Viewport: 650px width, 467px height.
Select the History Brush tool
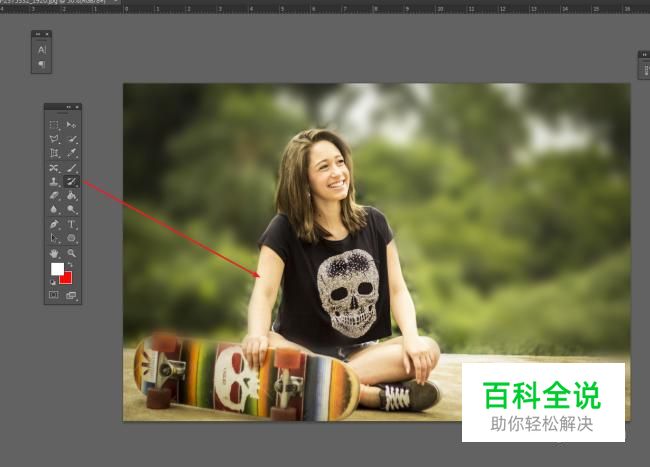click(x=71, y=181)
